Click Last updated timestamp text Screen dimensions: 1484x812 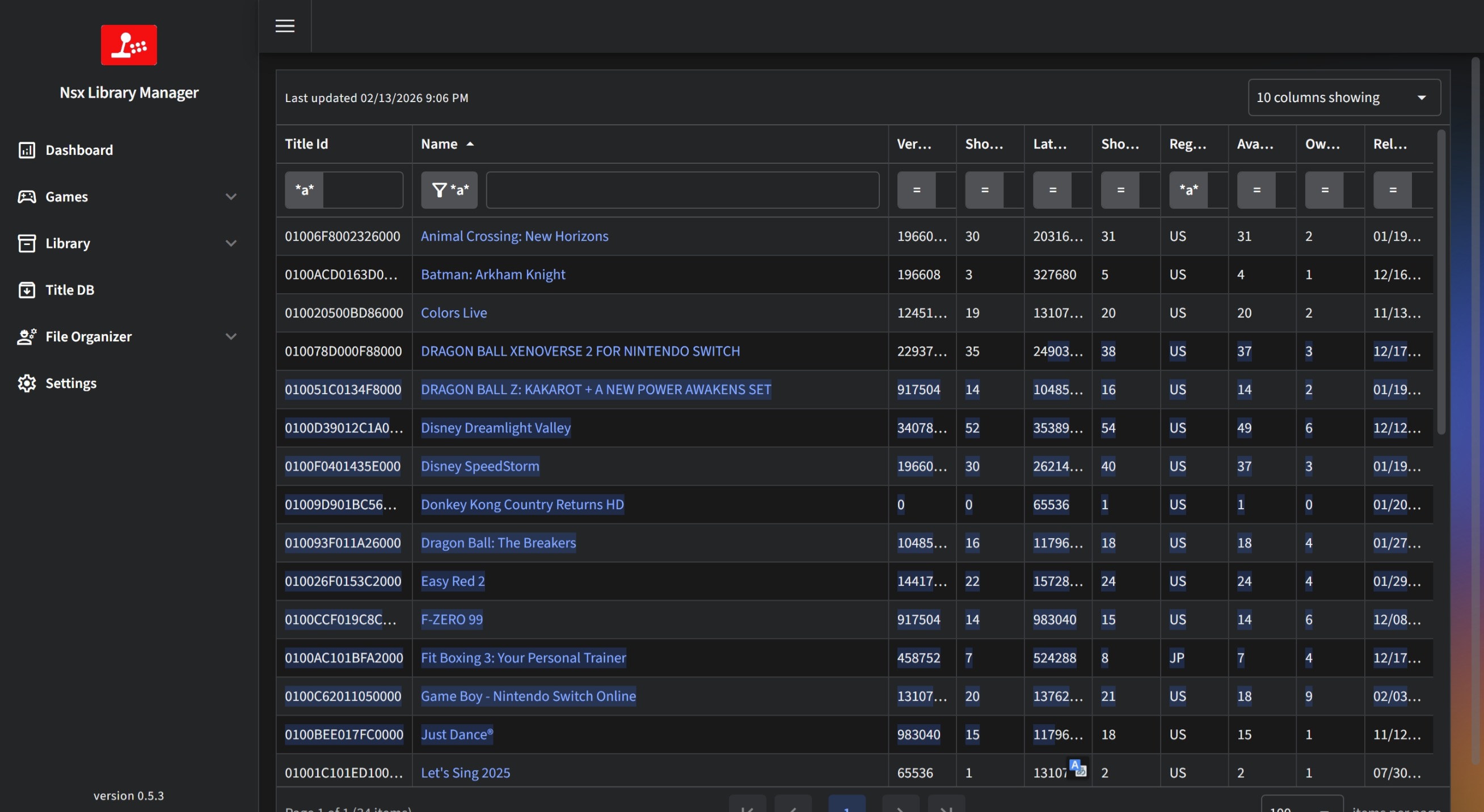click(376, 98)
